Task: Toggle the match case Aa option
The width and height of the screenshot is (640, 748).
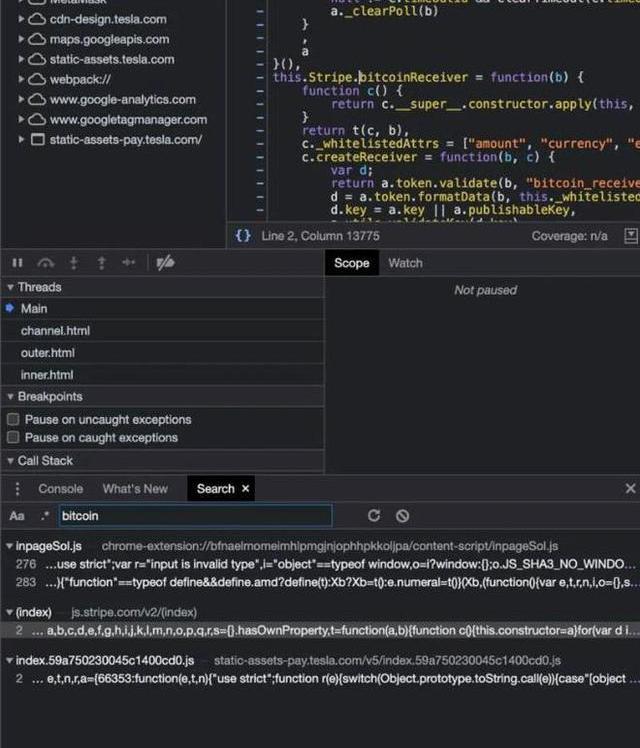Action: coord(17,516)
